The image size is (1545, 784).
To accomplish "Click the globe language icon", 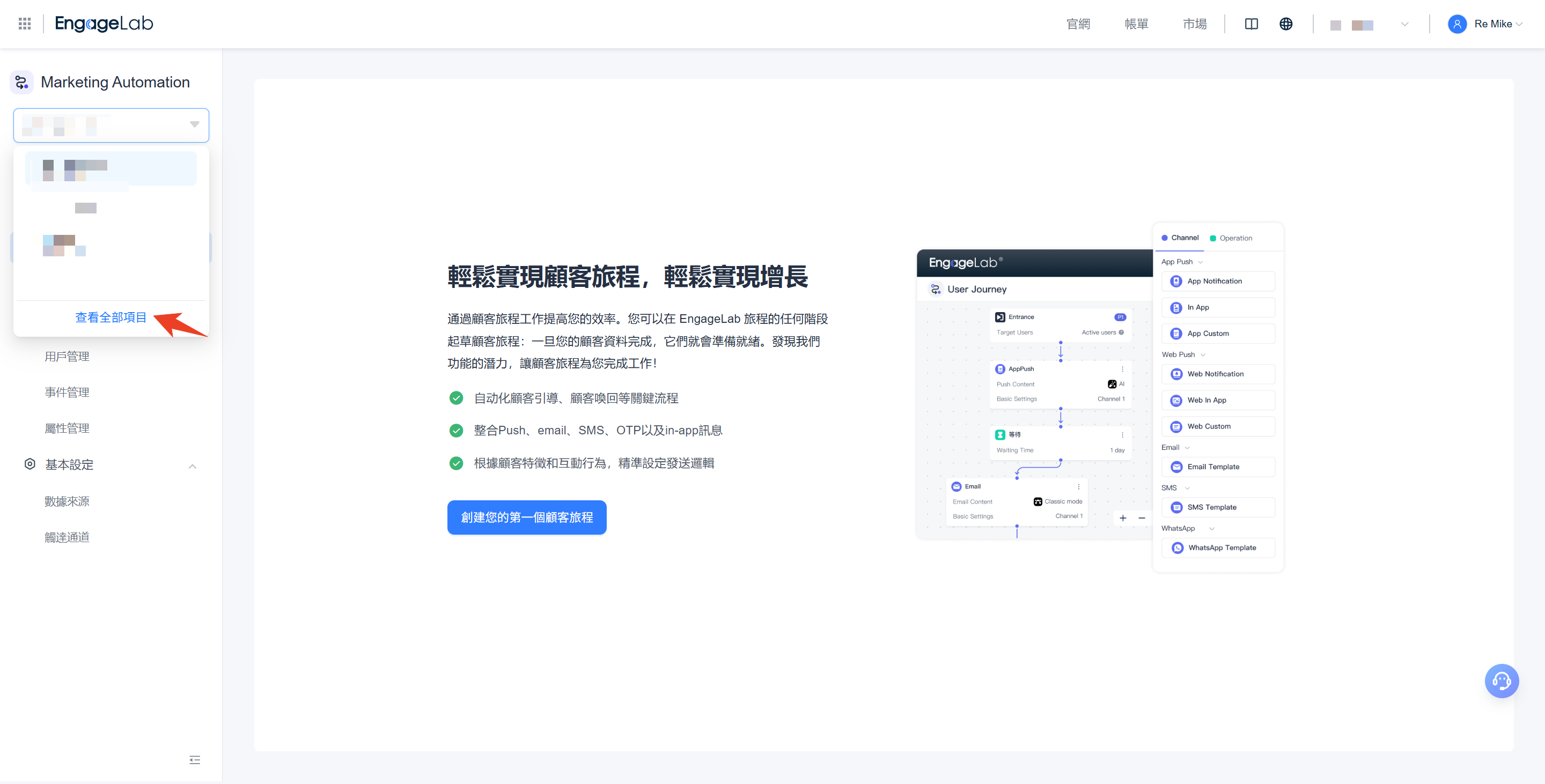I will click(x=1286, y=24).
